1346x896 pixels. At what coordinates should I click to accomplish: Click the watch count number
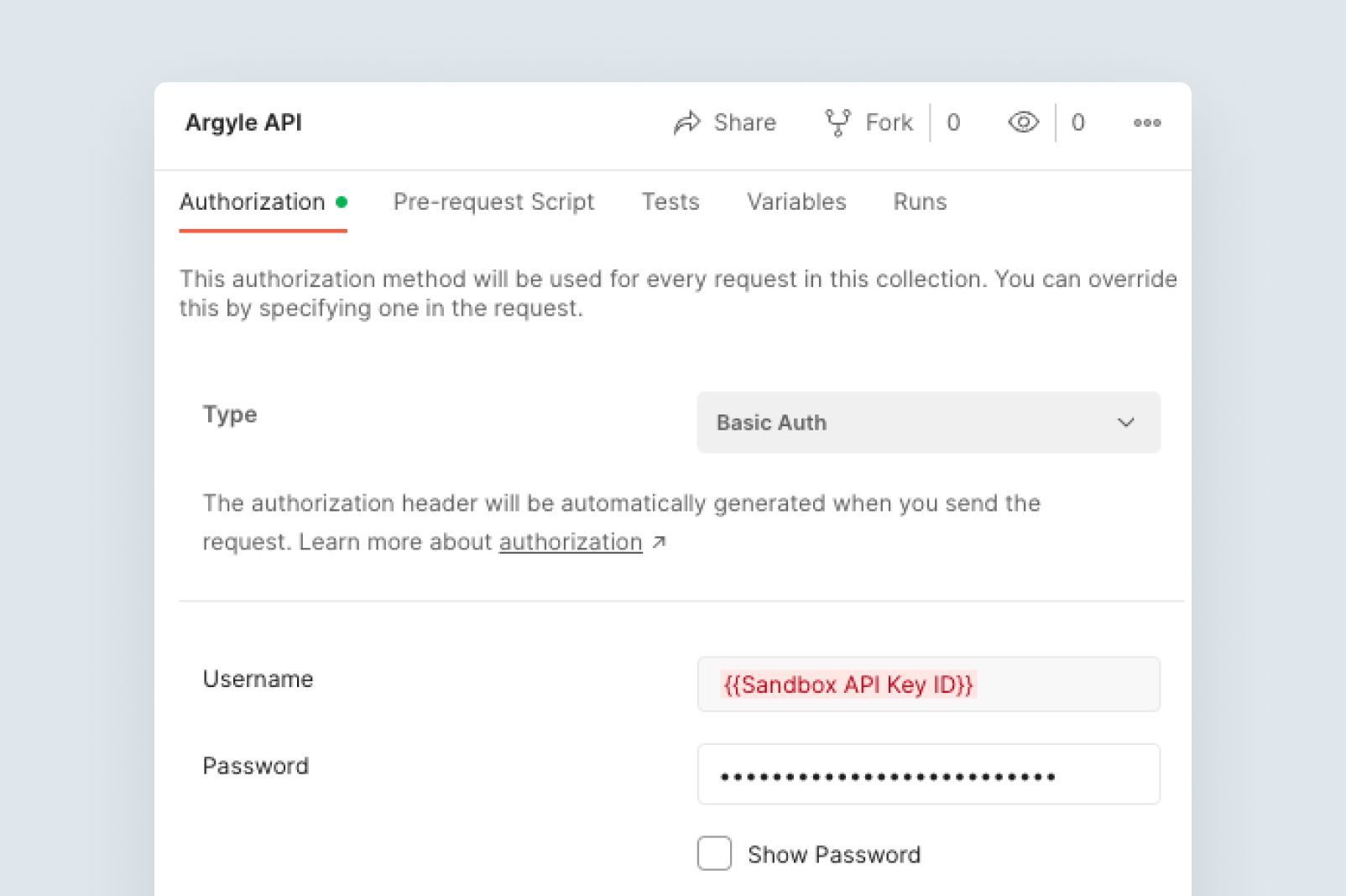tap(1078, 123)
